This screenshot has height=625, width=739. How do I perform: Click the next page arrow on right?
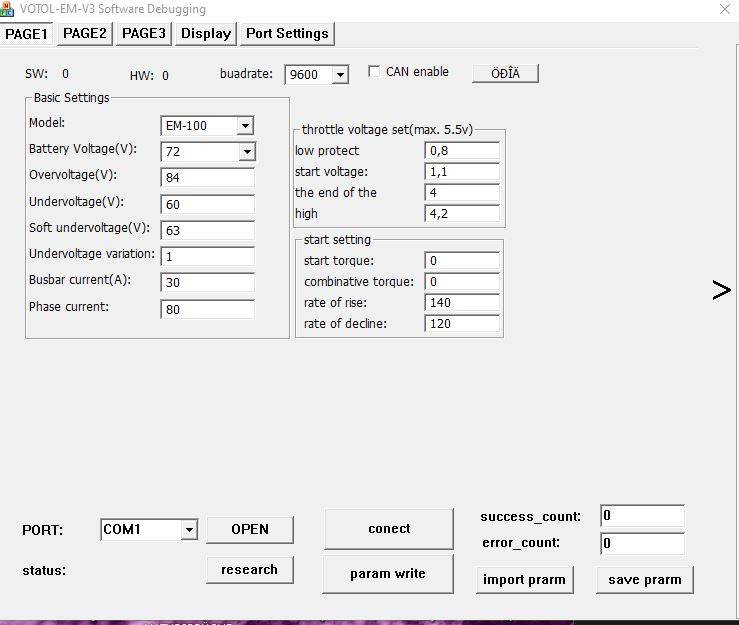click(x=722, y=290)
